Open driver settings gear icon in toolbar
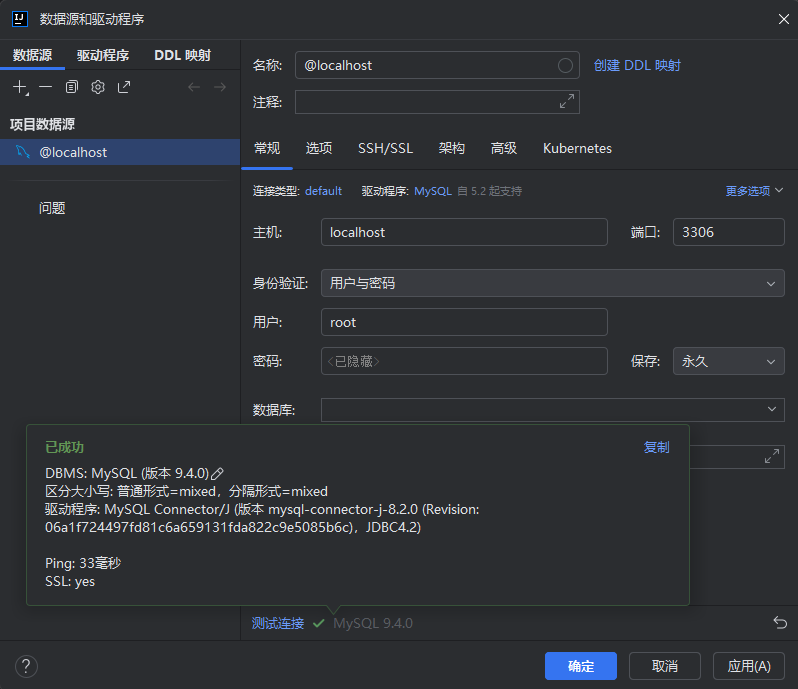Viewport: 798px width, 689px height. point(98,87)
